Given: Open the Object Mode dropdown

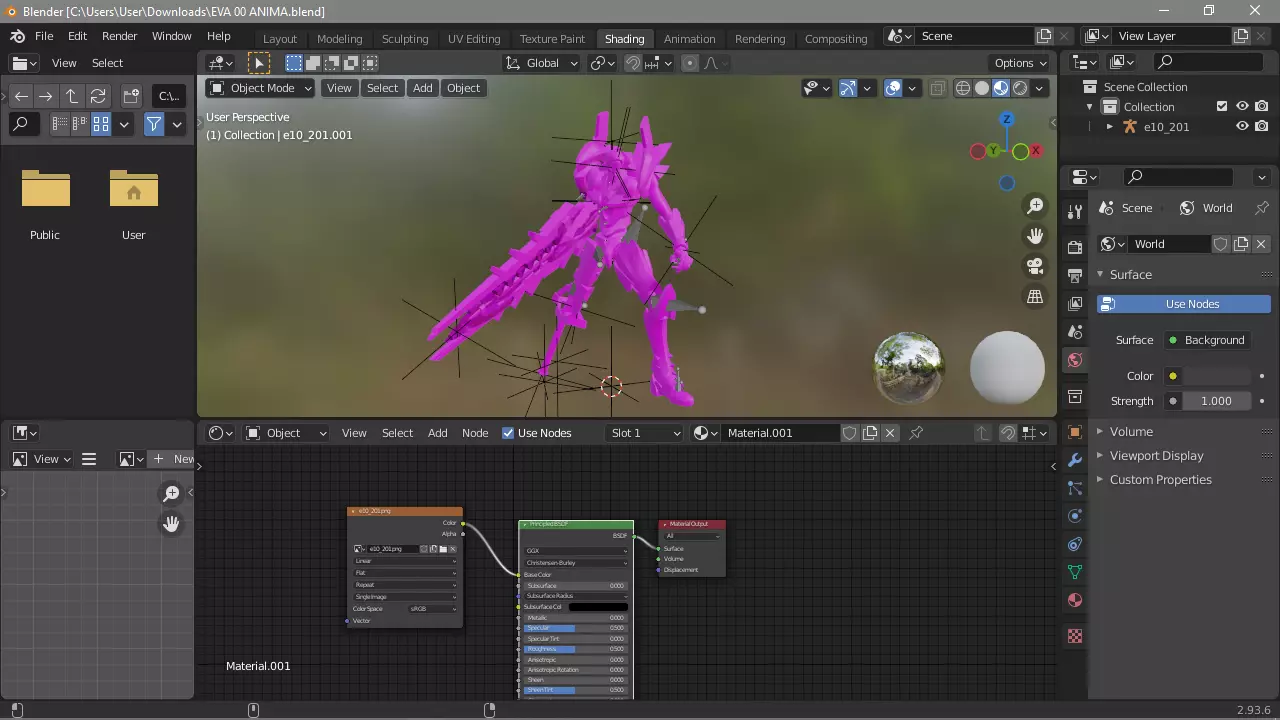Looking at the screenshot, I should click(x=260, y=88).
